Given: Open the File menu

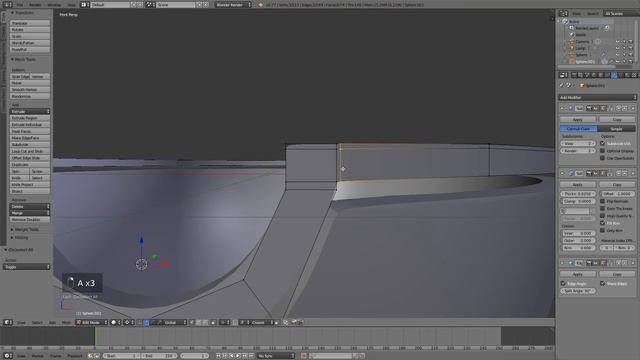Looking at the screenshot, I should click(20, 5).
